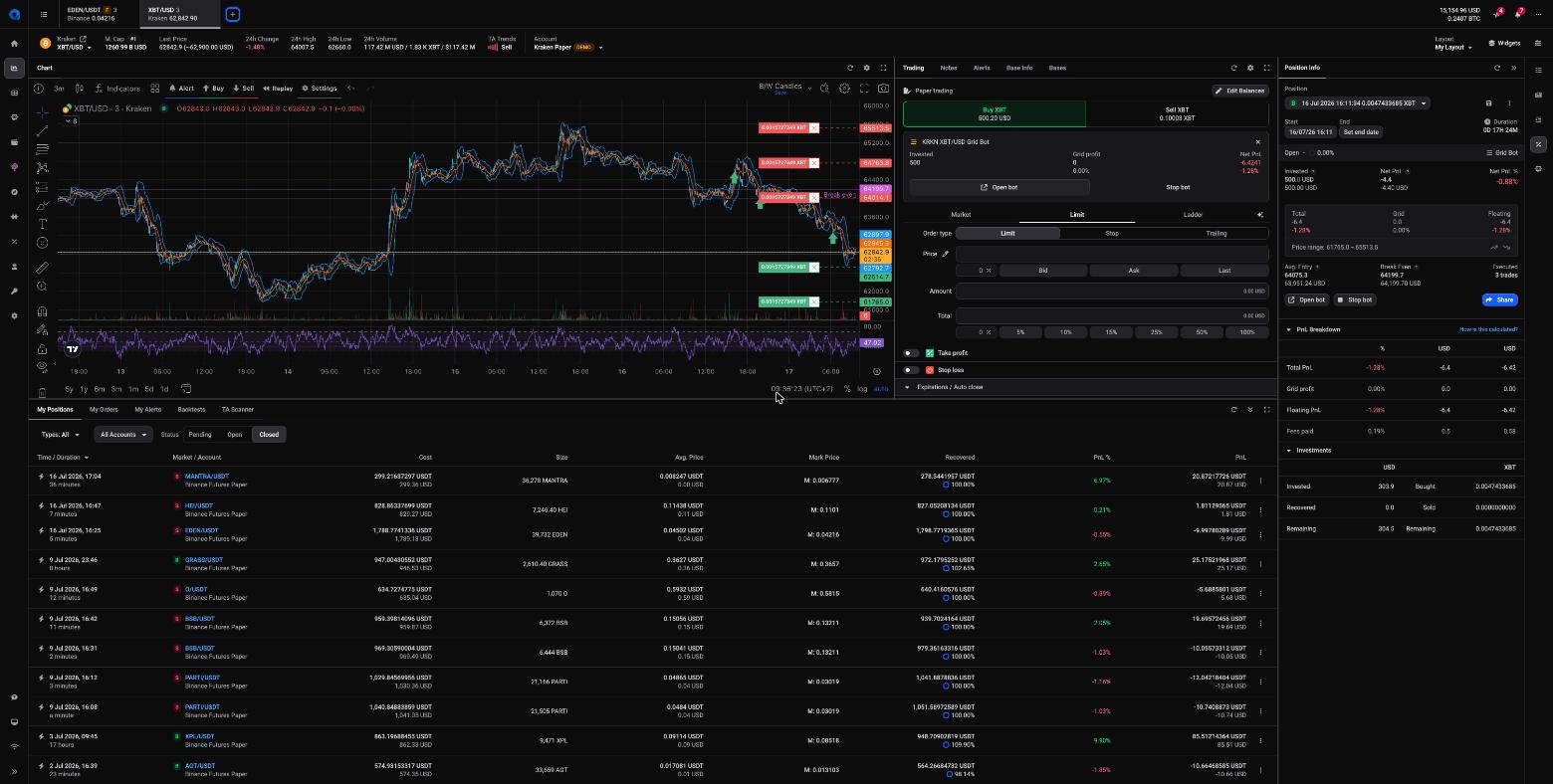Select the trend line drawing tool
The image size is (1553, 784).
42,130
